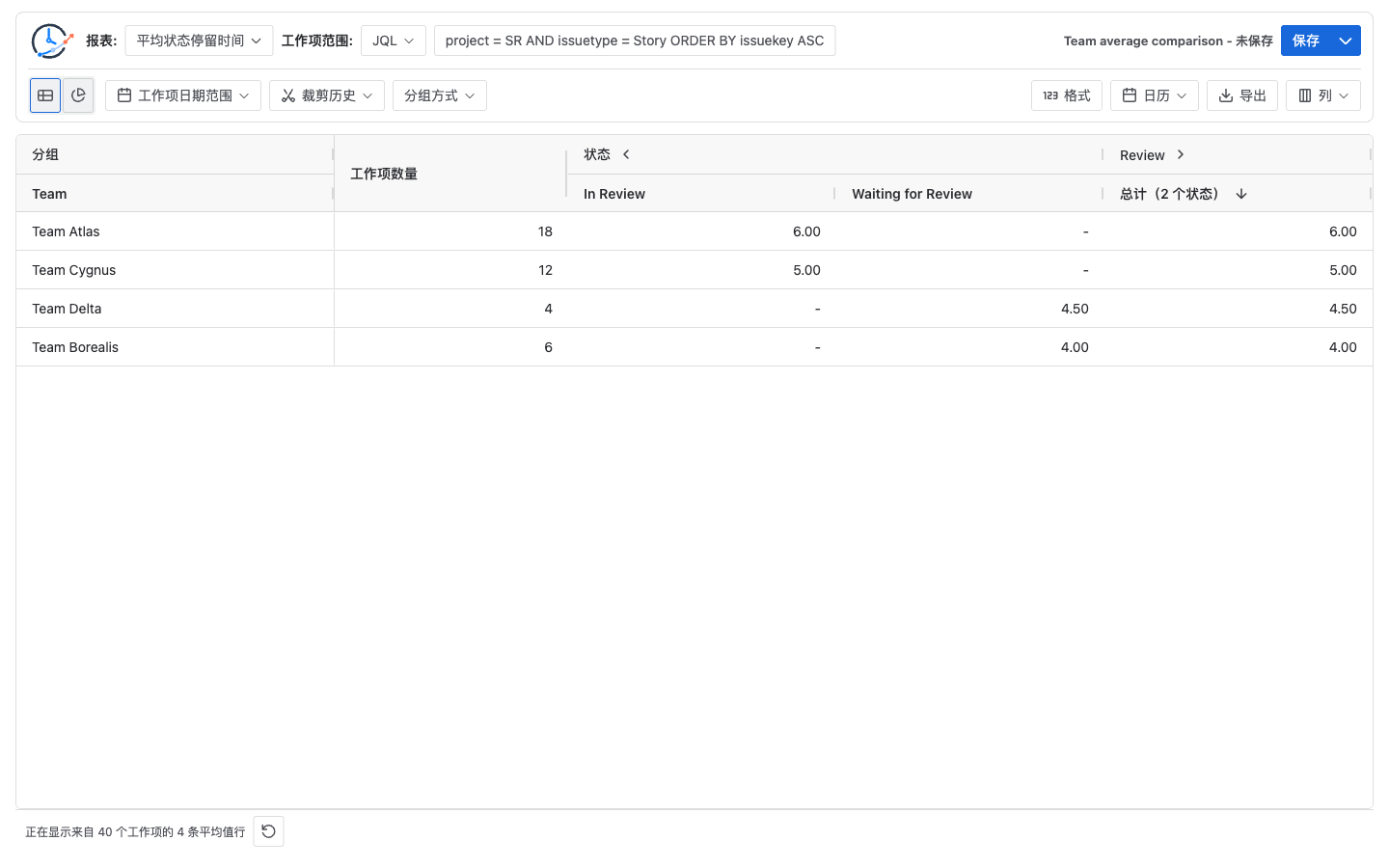Select the Team Atlas row

(694, 231)
